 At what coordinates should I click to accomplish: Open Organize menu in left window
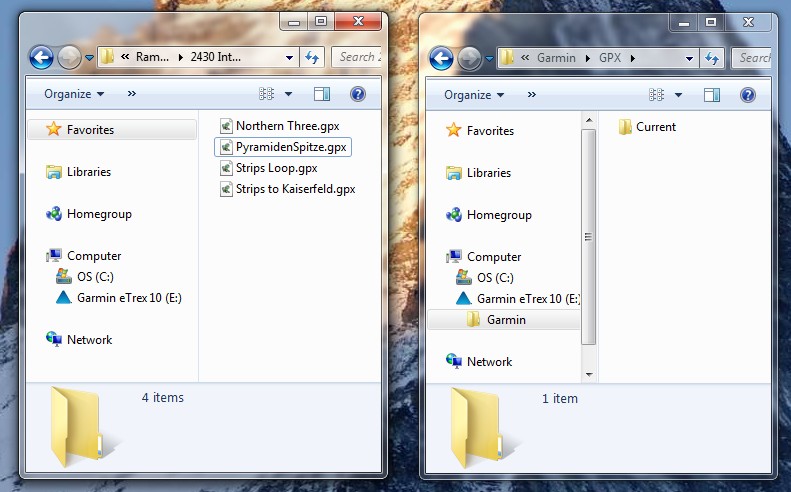click(74, 94)
